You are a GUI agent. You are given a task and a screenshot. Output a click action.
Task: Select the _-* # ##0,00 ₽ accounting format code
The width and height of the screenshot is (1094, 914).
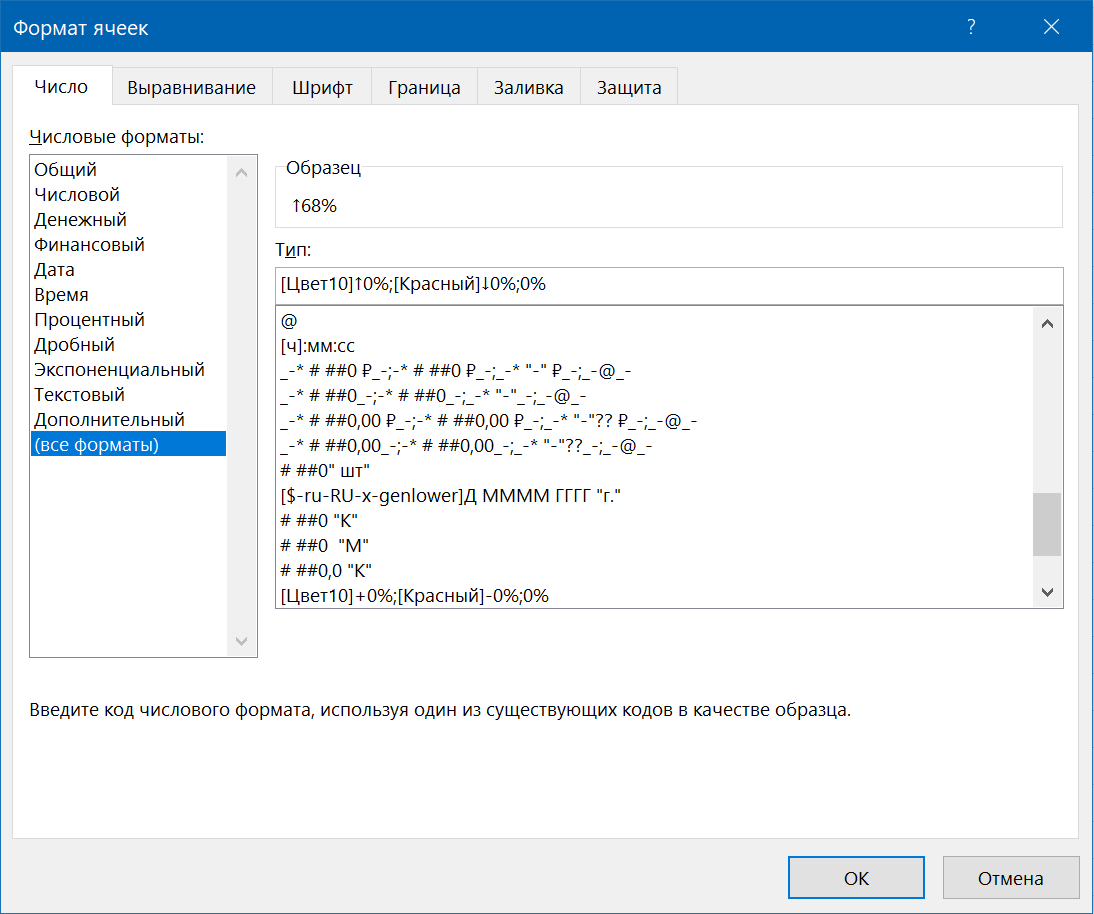(654, 421)
